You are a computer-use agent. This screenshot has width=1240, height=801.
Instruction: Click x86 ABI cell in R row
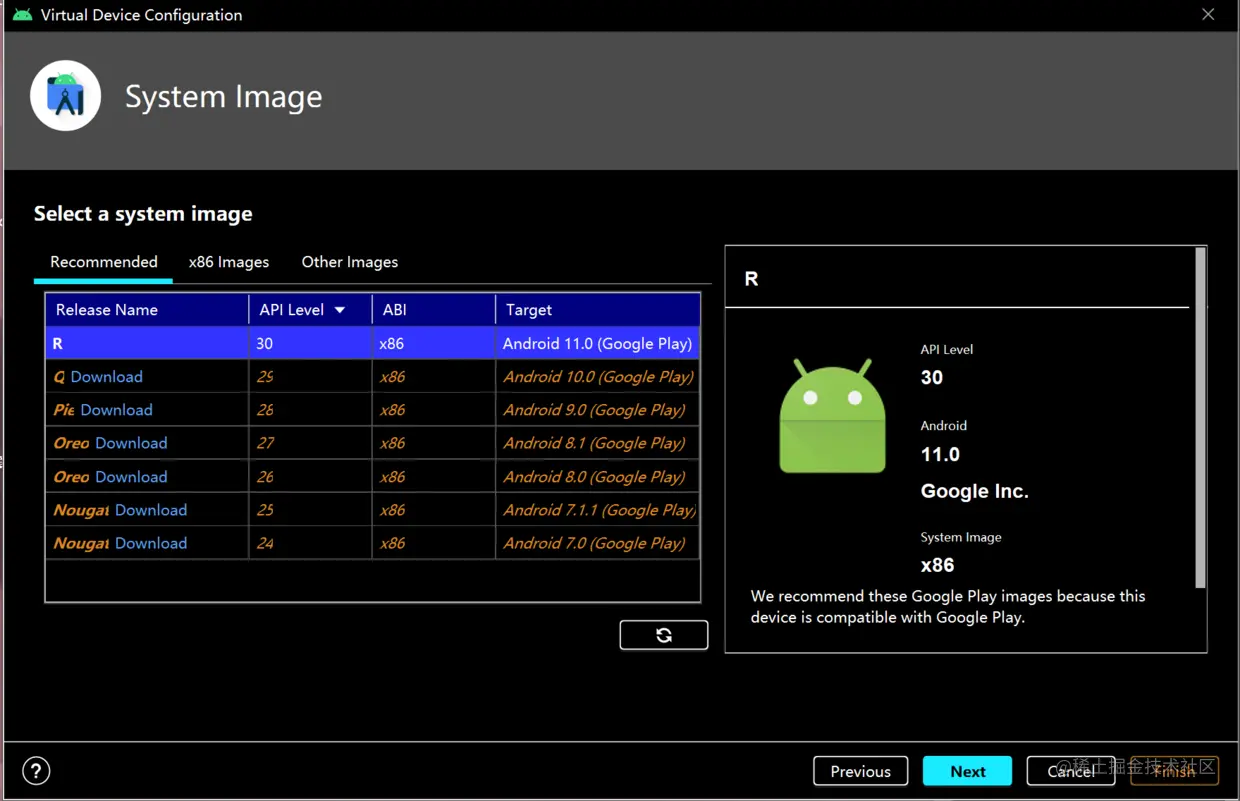pos(433,343)
